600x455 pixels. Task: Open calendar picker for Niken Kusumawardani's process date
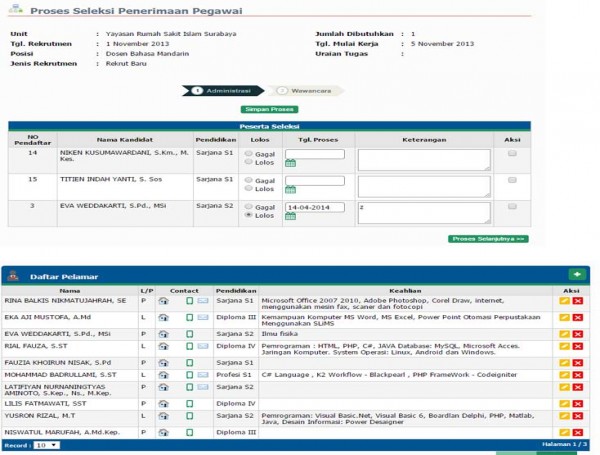tap(290, 163)
